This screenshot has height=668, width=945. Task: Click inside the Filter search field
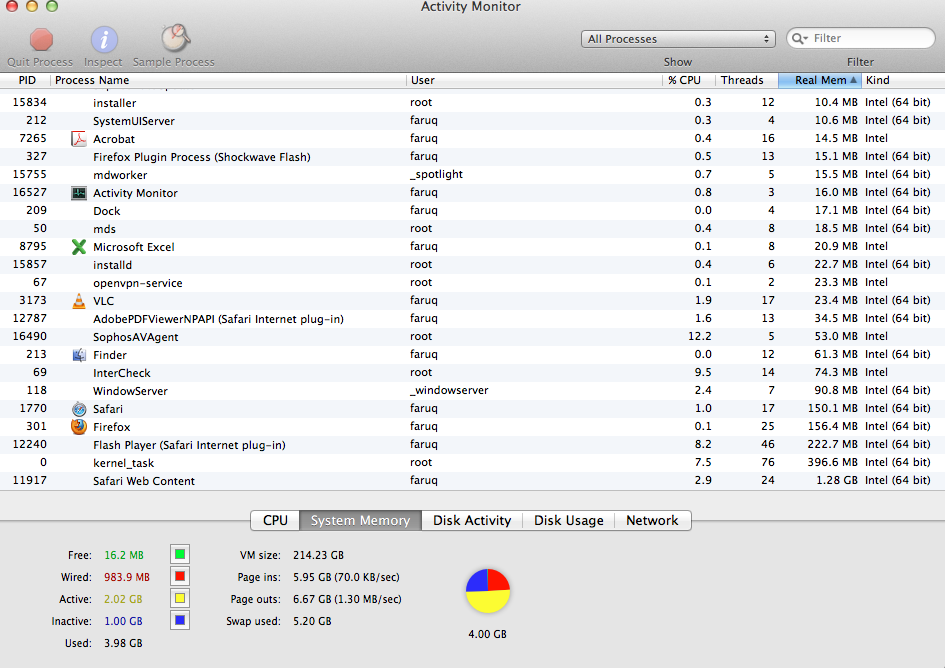pyautogui.click(x=861, y=38)
